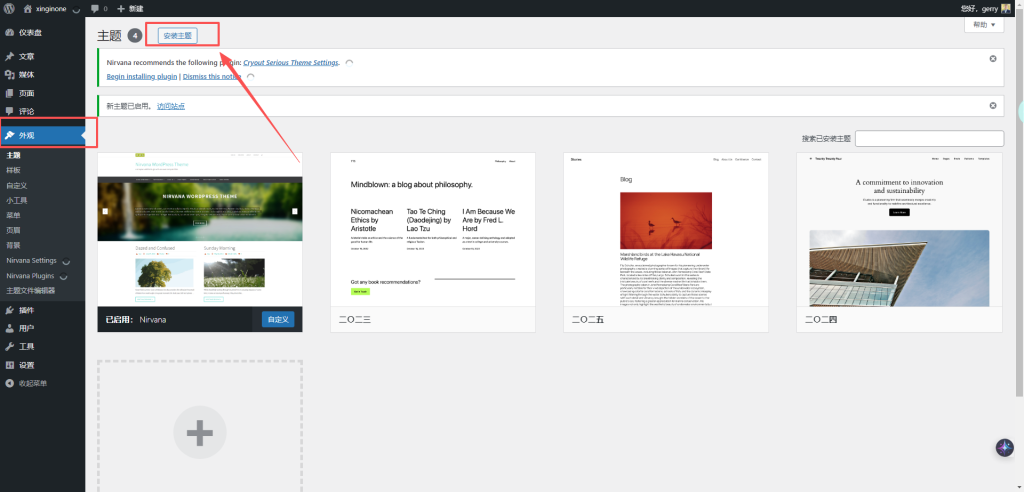Select the 外观 appearance menu
1024x492 pixels.
(42, 136)
